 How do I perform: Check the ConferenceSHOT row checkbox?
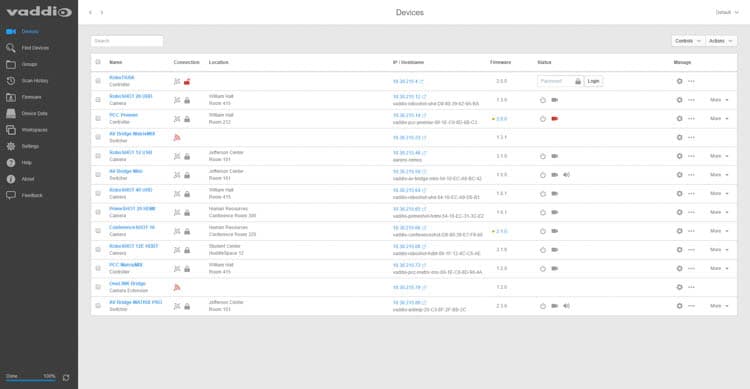coord(98,231)
